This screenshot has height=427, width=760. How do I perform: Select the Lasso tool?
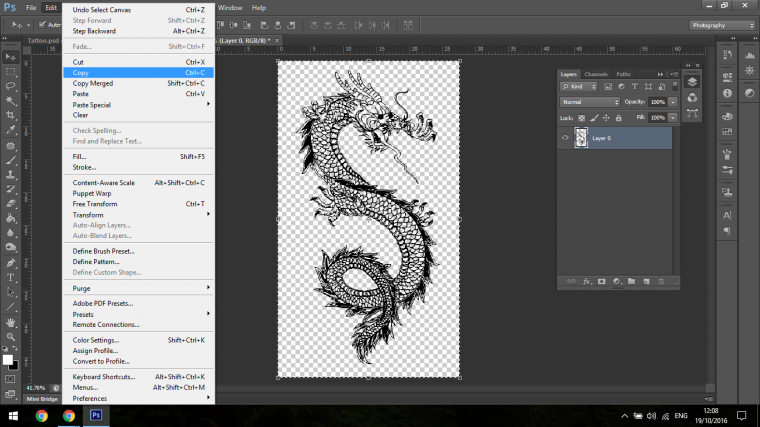[10, 86]
